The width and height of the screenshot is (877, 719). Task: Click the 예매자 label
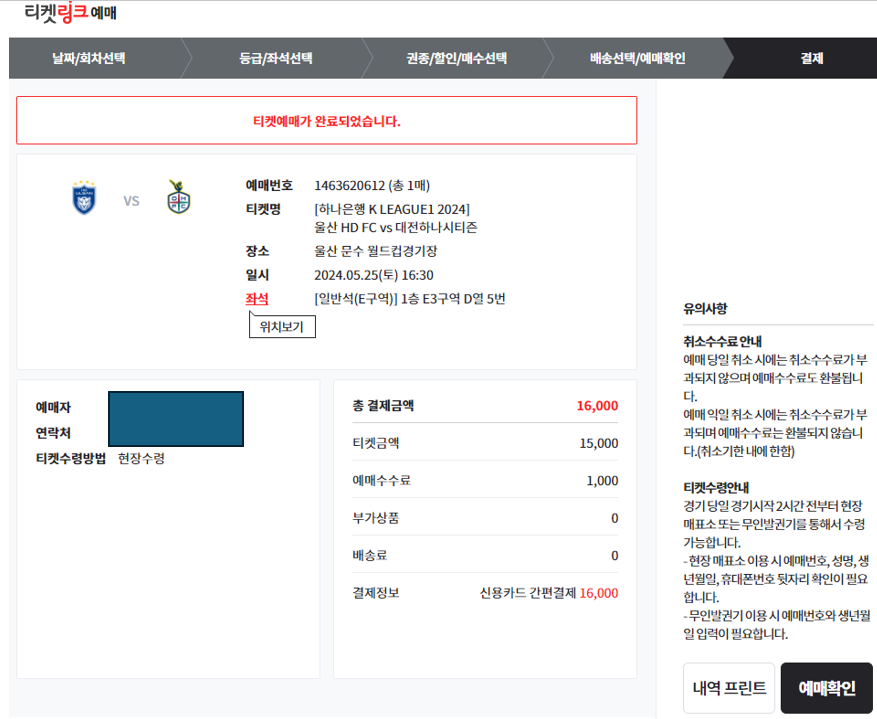click(x=53, y=407)
